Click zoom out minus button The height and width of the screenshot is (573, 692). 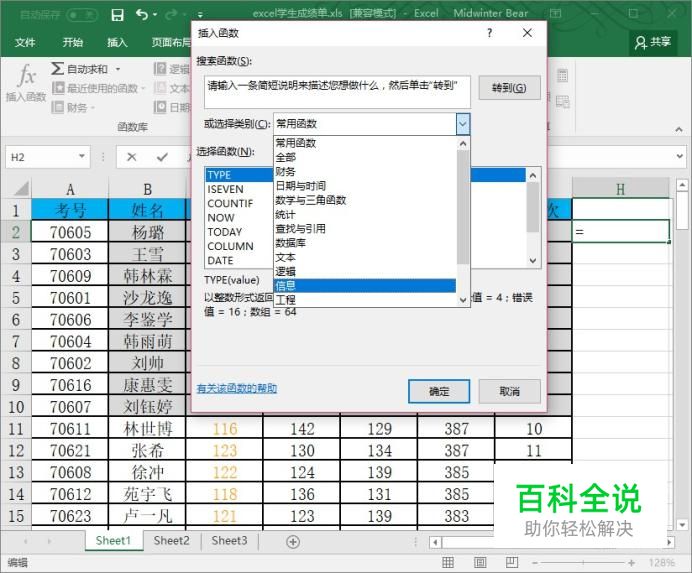(535, 563)
